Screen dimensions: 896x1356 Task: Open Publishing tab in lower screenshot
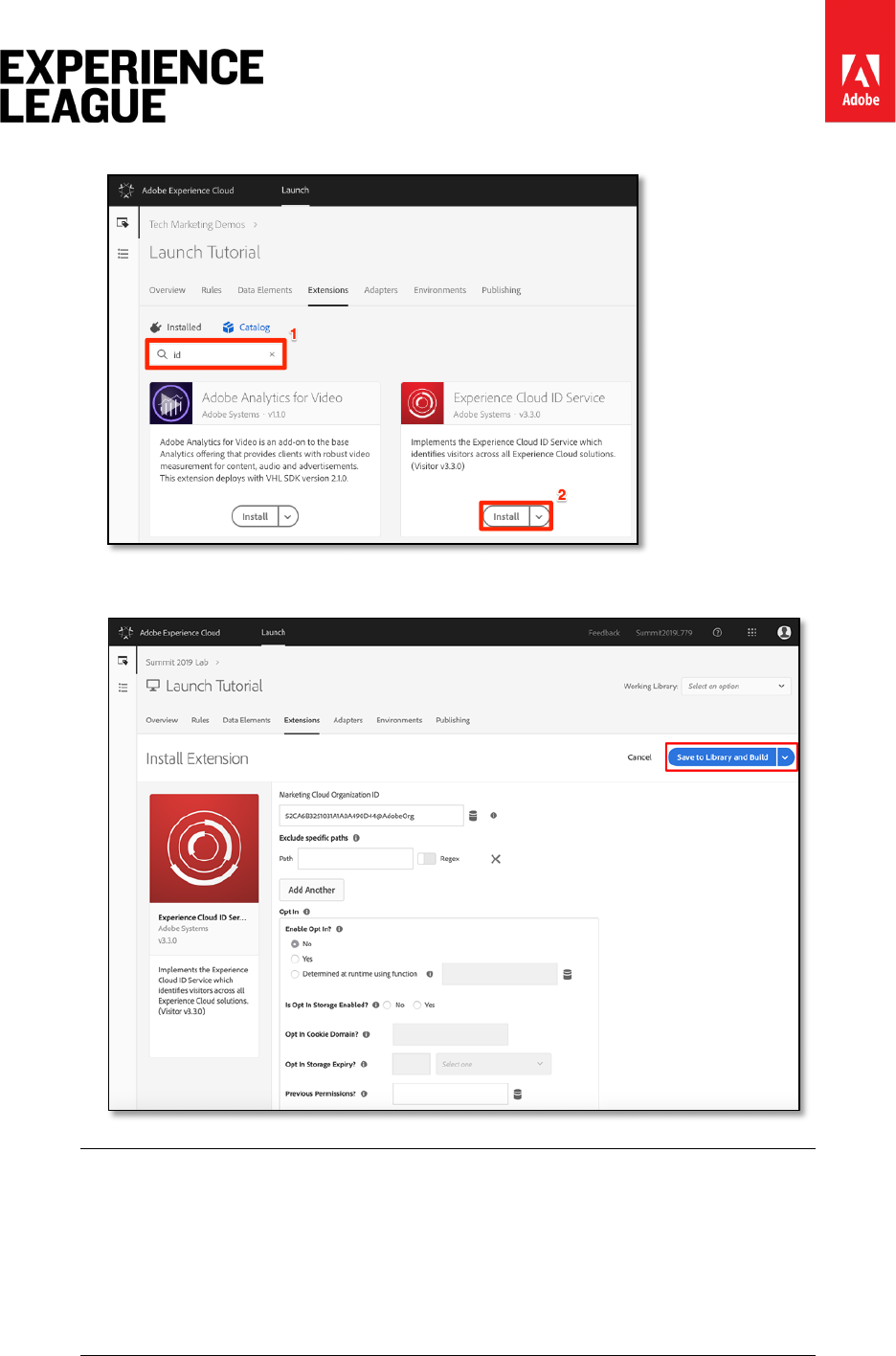click(x=453, y=720)
